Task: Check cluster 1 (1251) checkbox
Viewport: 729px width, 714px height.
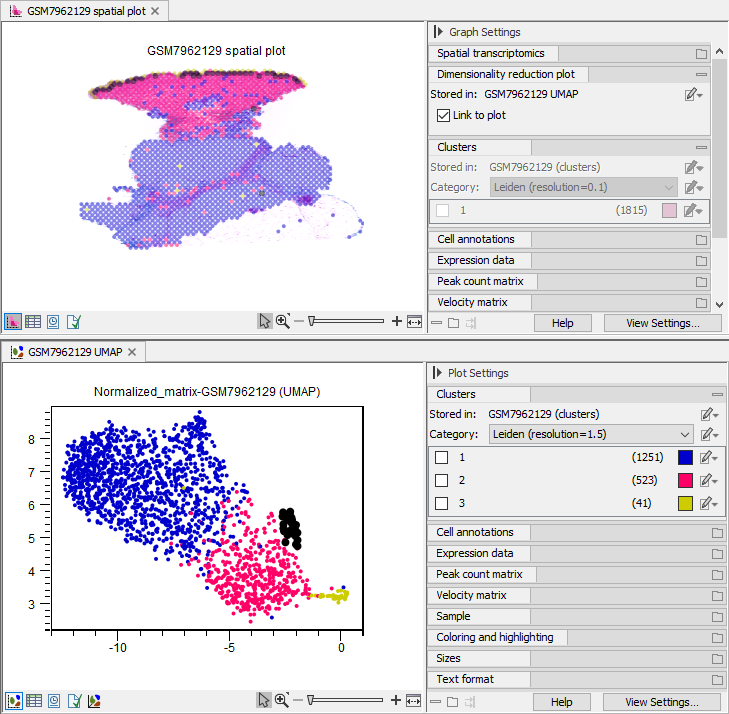Action: coord(441,457)
